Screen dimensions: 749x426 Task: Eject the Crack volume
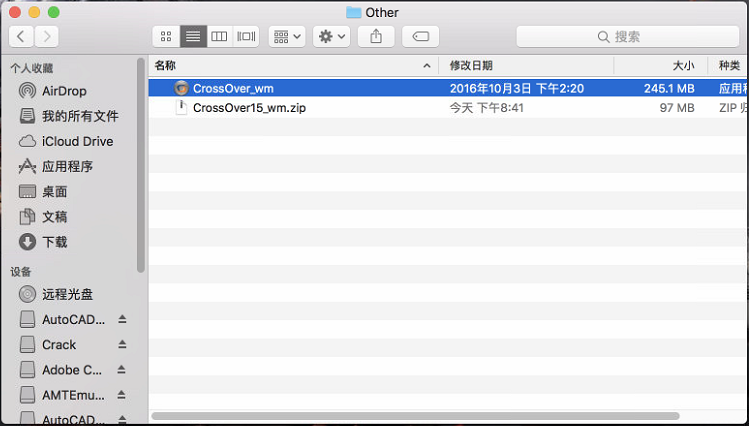122,344
